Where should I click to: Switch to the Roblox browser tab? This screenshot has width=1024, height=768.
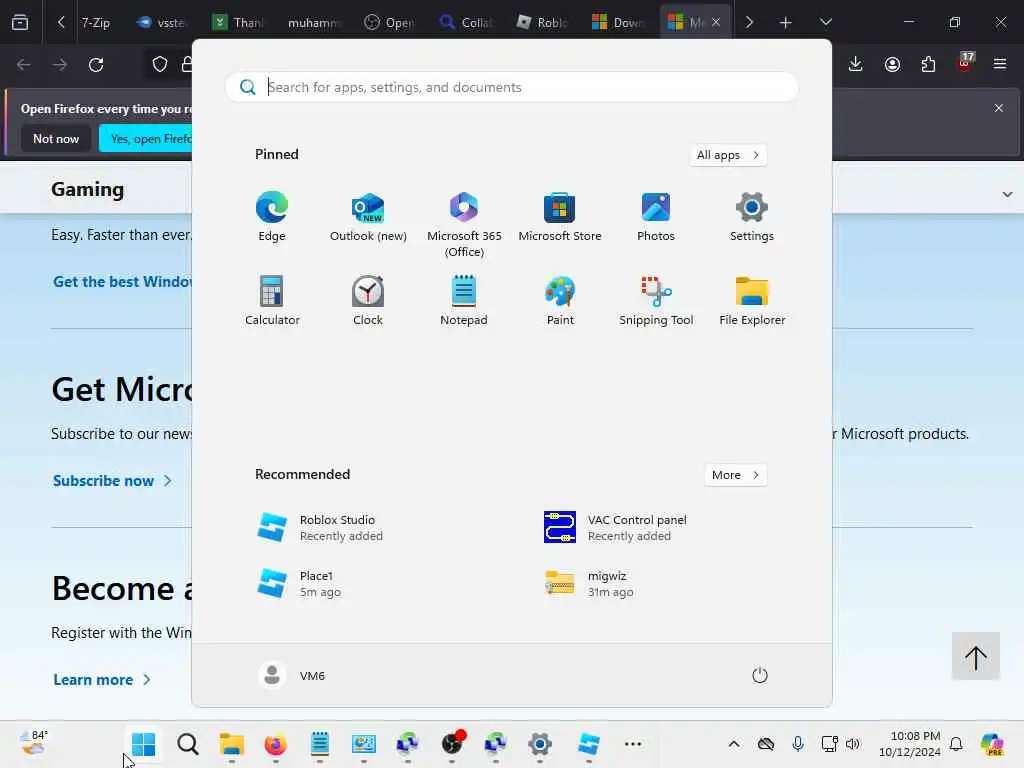coord(543,22)
